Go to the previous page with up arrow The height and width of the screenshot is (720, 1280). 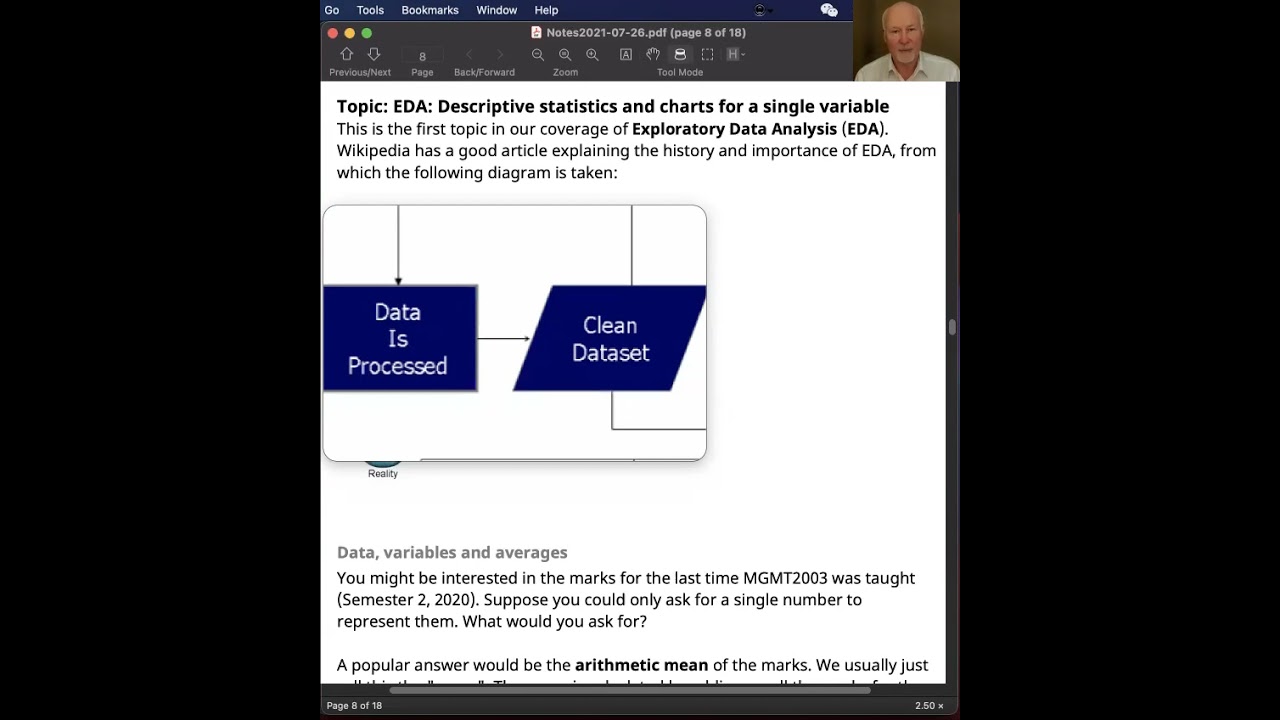(347, 54)
